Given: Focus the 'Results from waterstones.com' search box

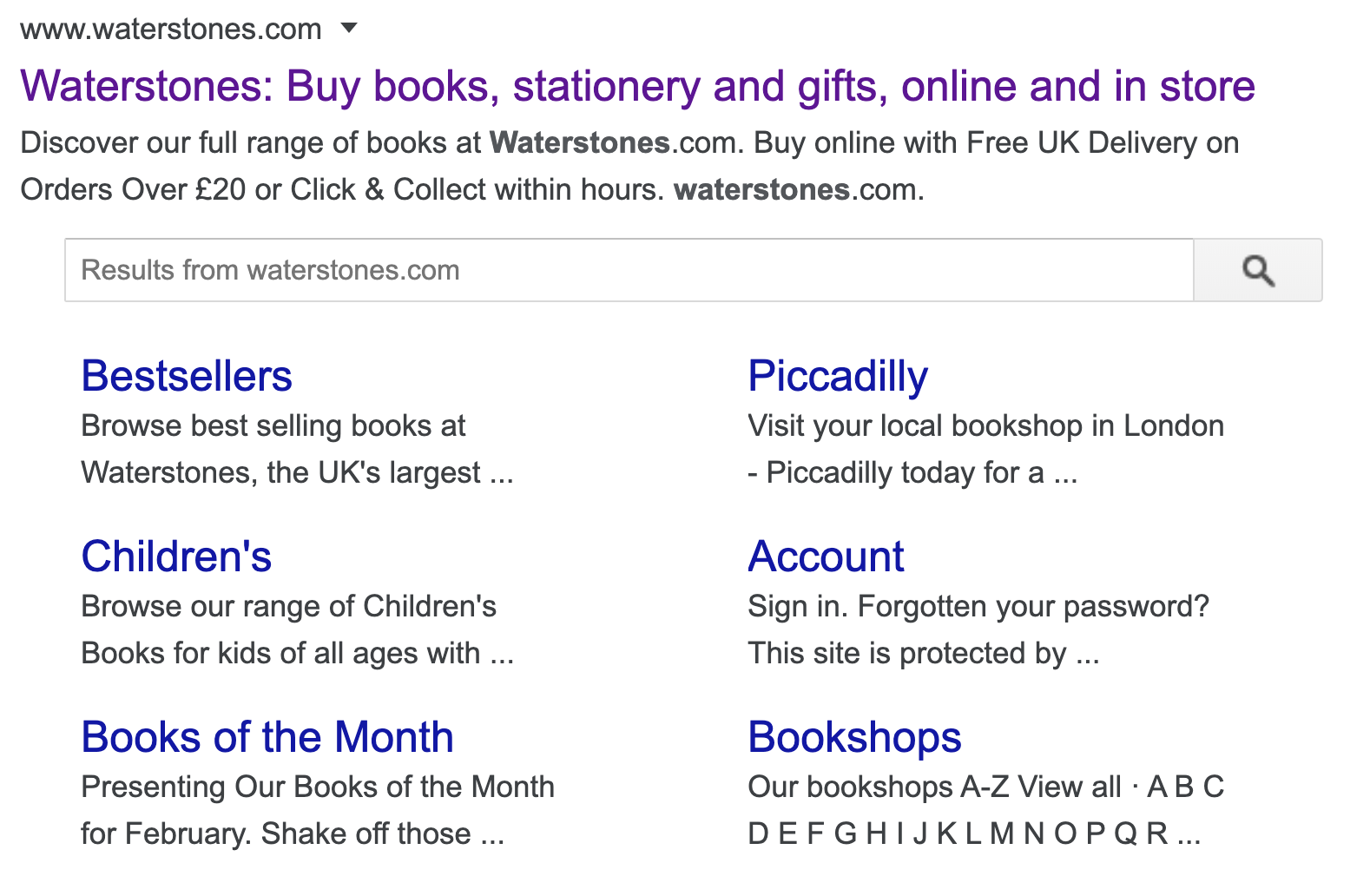Looking at the screenshot, I should click(629, 271).
